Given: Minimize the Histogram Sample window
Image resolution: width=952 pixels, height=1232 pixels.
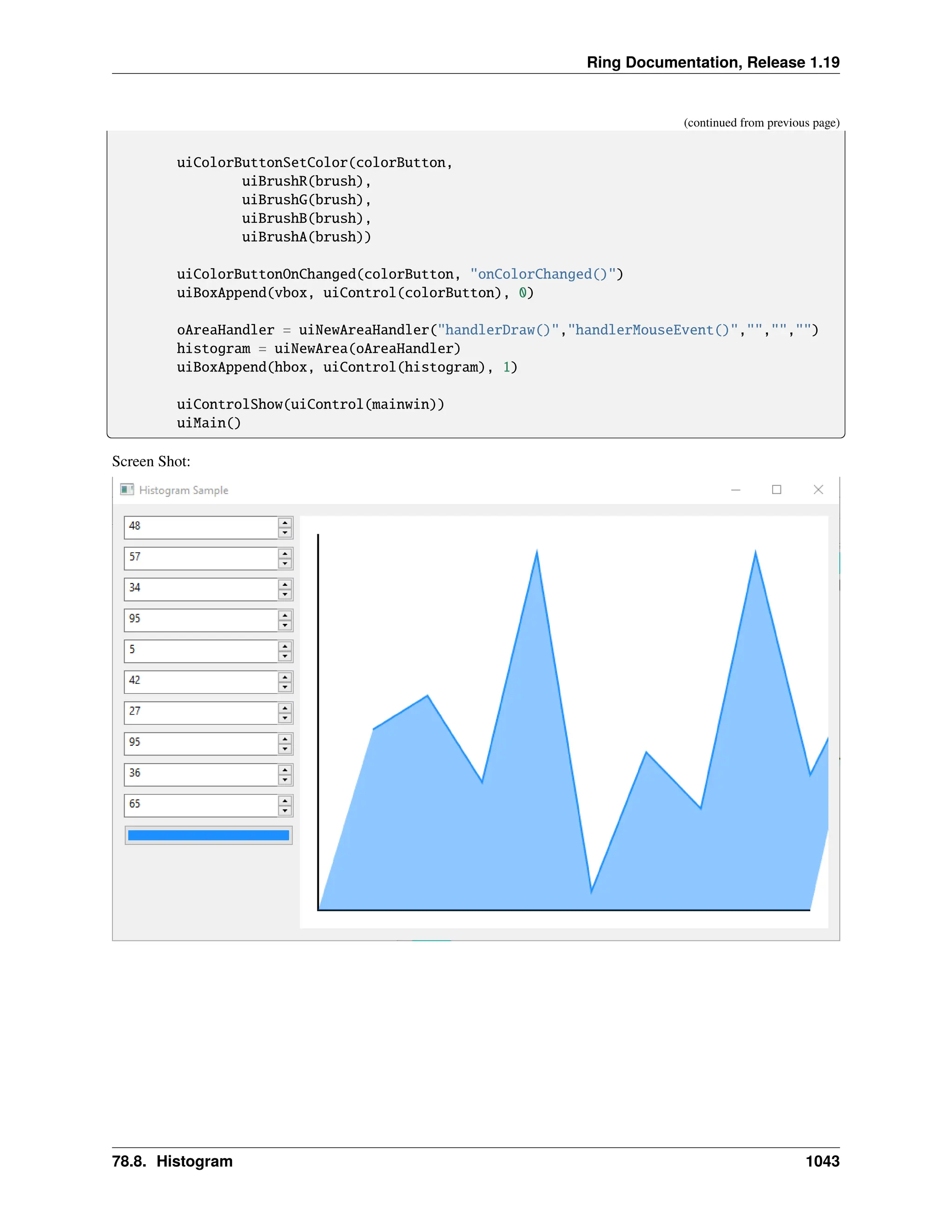Looking at the screenshot, I should coord(735,490).
